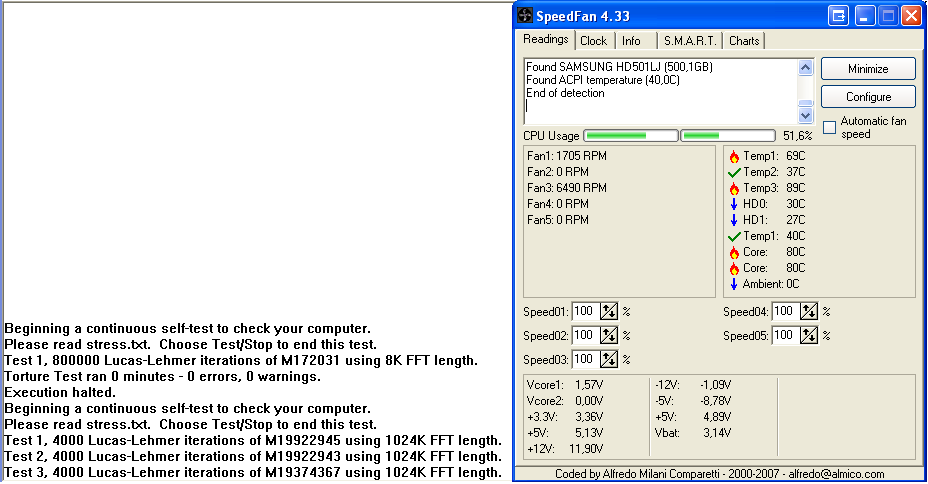The image size is (928, 484).
Task: Click the flame icon of the first Core reading
Action: pos(734,252)
